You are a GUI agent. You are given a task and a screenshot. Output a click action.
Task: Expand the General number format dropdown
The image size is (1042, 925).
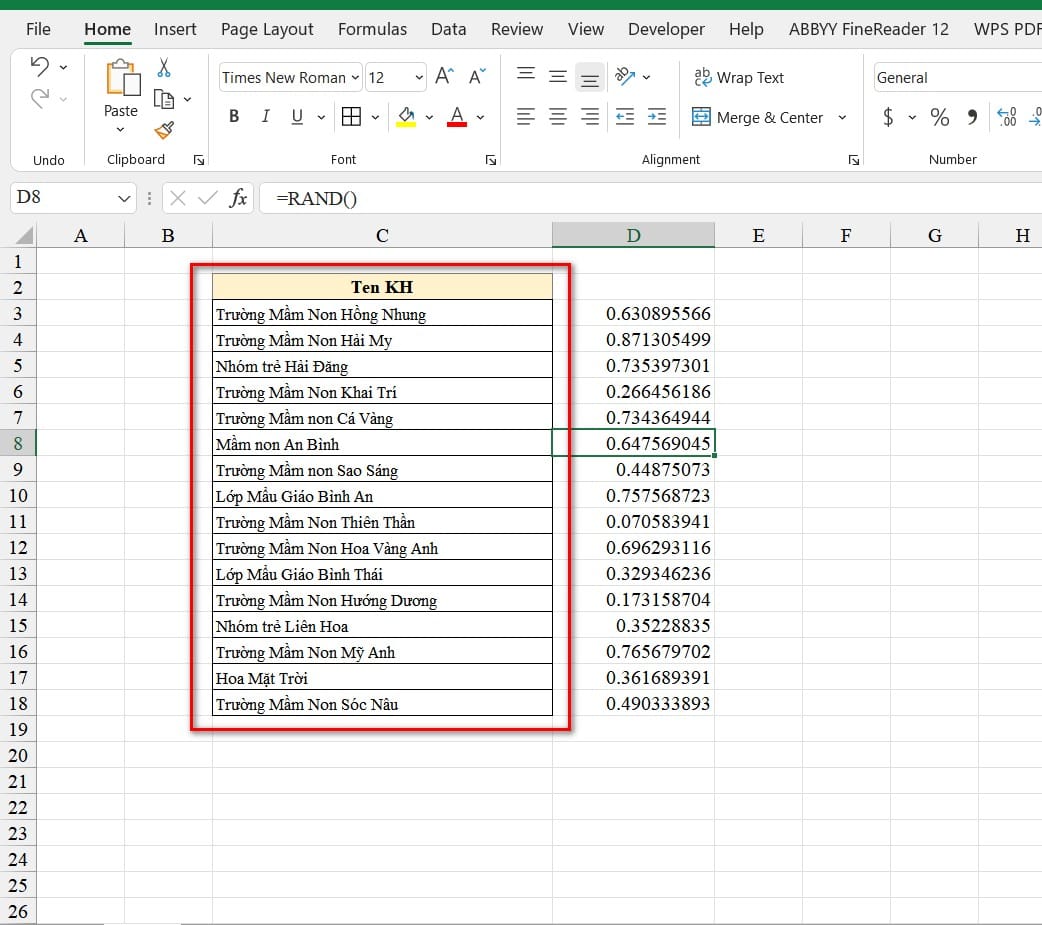[x=956, y=77]
